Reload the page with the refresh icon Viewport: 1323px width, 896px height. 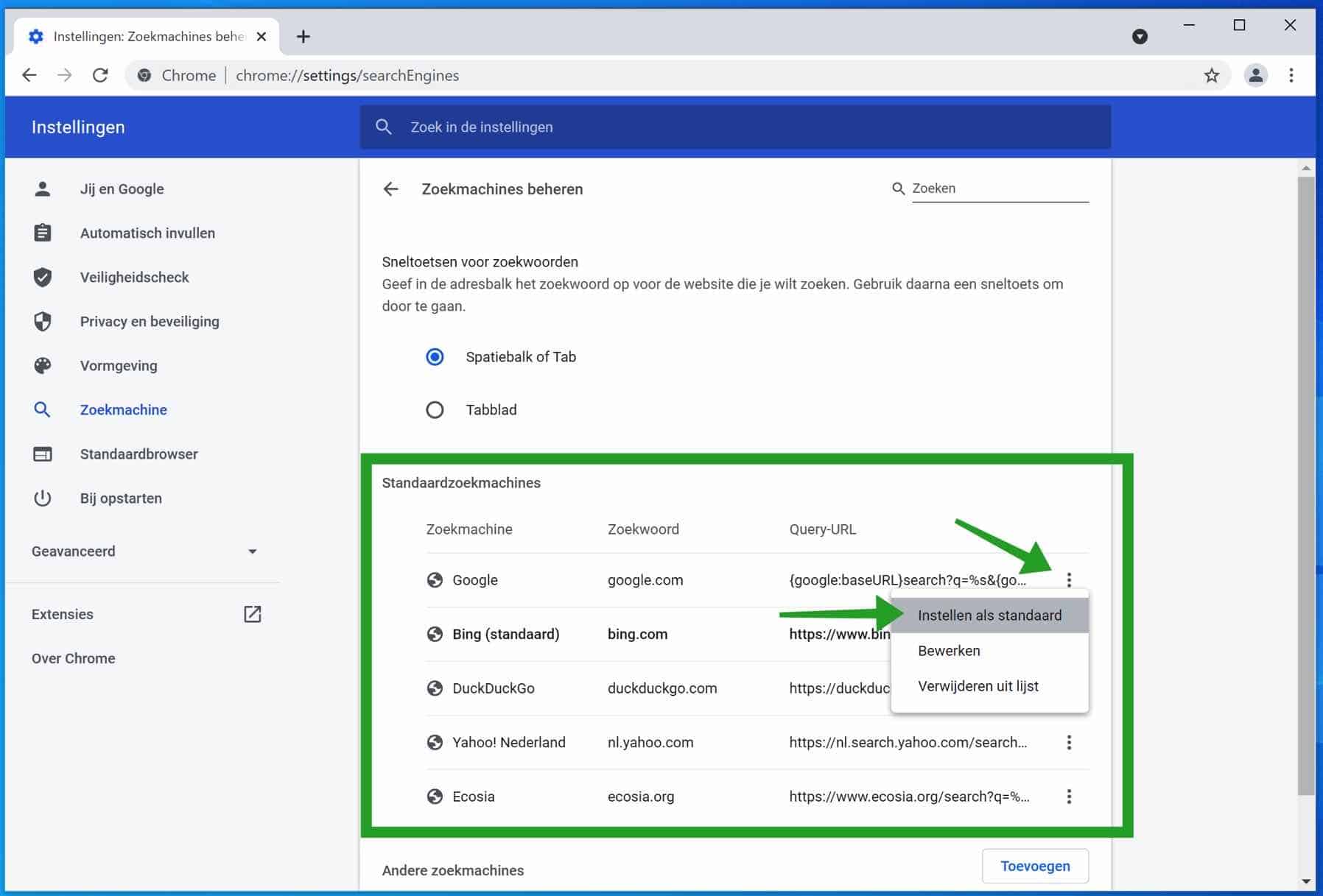click(x=100, y=75)
